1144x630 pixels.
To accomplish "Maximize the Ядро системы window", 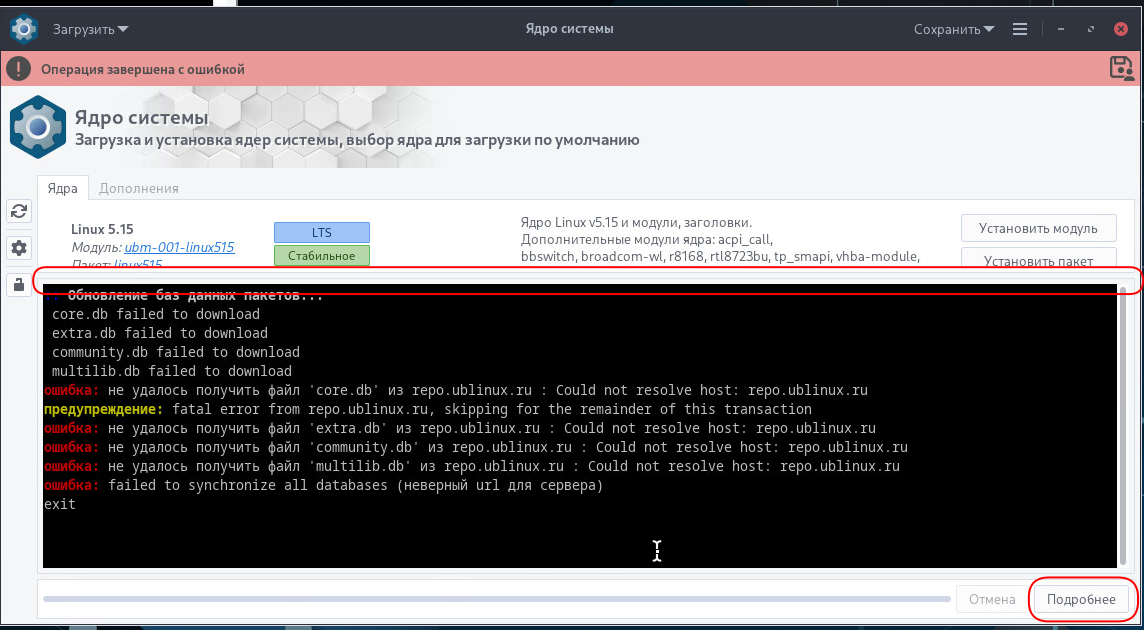I will [x=1091, y=29].
